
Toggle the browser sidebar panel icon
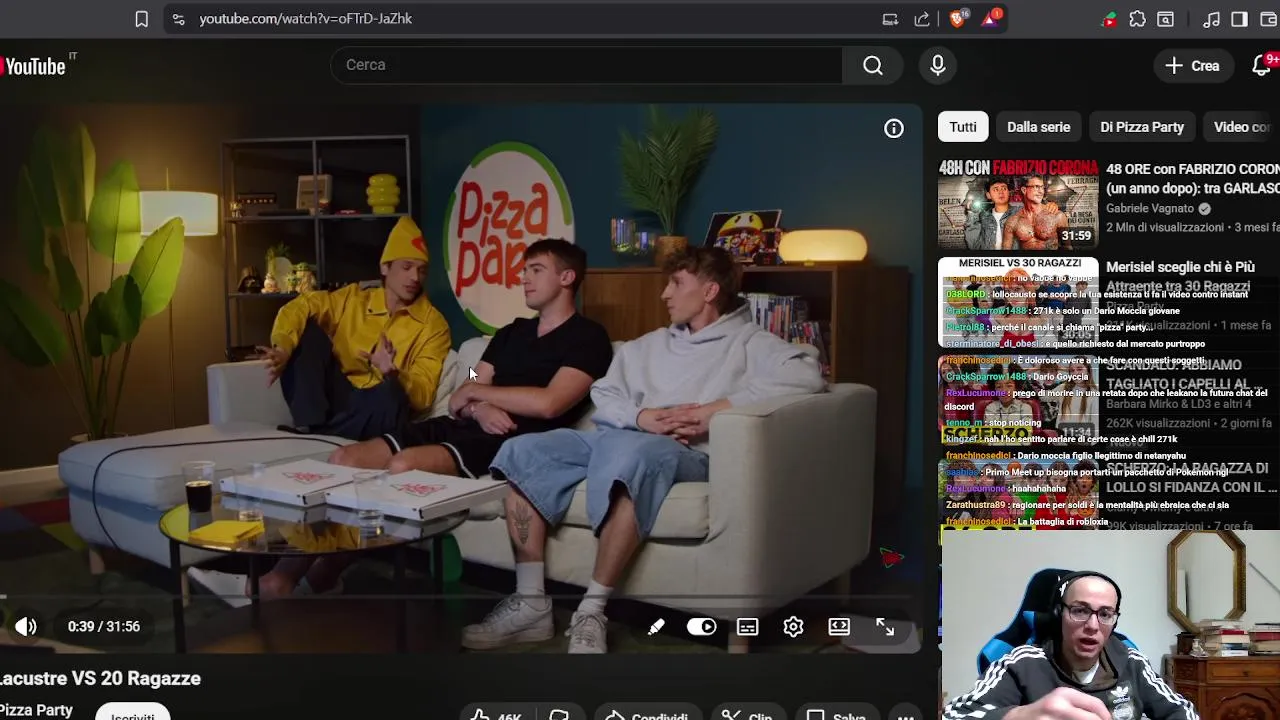pyautogui.click(x=1239, y=19)
